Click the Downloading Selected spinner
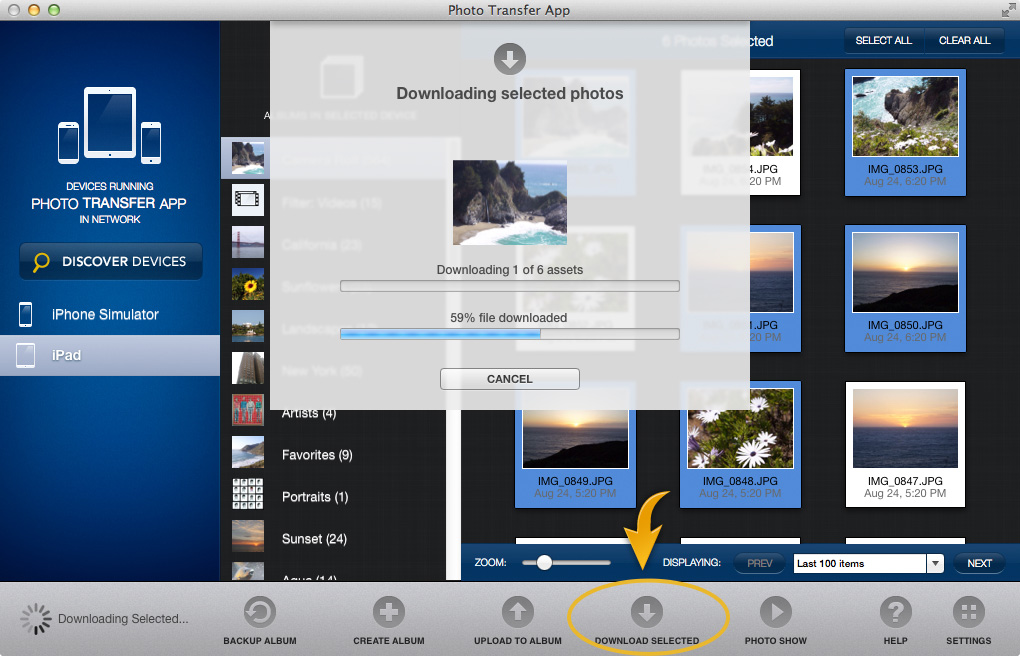Image resolution: width=1020 pixels, height=656 pixels. [x=35, y=619]
